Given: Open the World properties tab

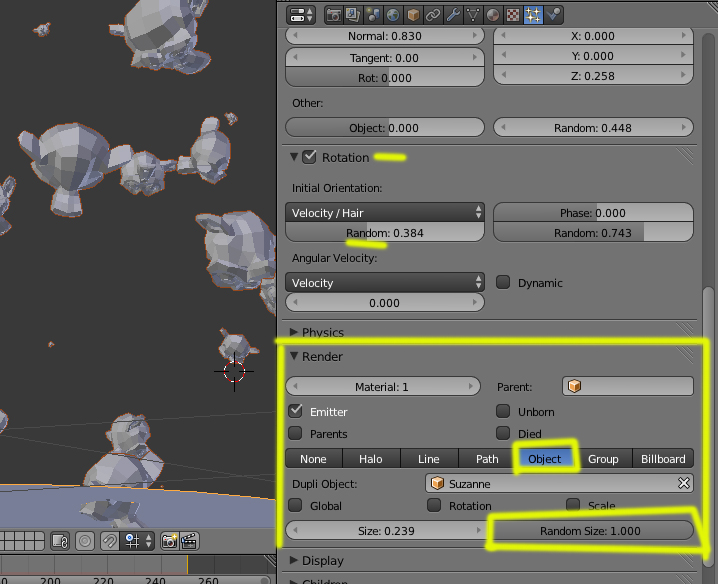Looking at the screenshot, I should coord(393,15).
